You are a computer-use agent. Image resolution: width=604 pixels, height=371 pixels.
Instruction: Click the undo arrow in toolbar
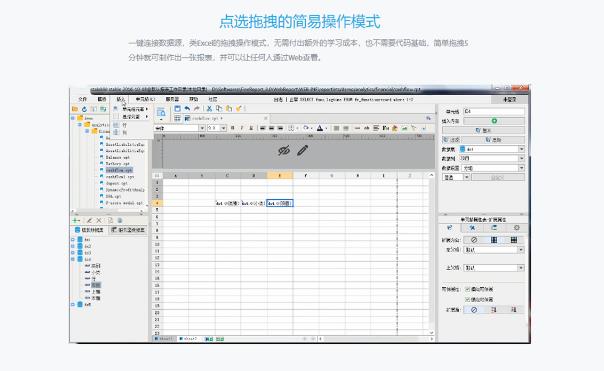tap(187, 109)
